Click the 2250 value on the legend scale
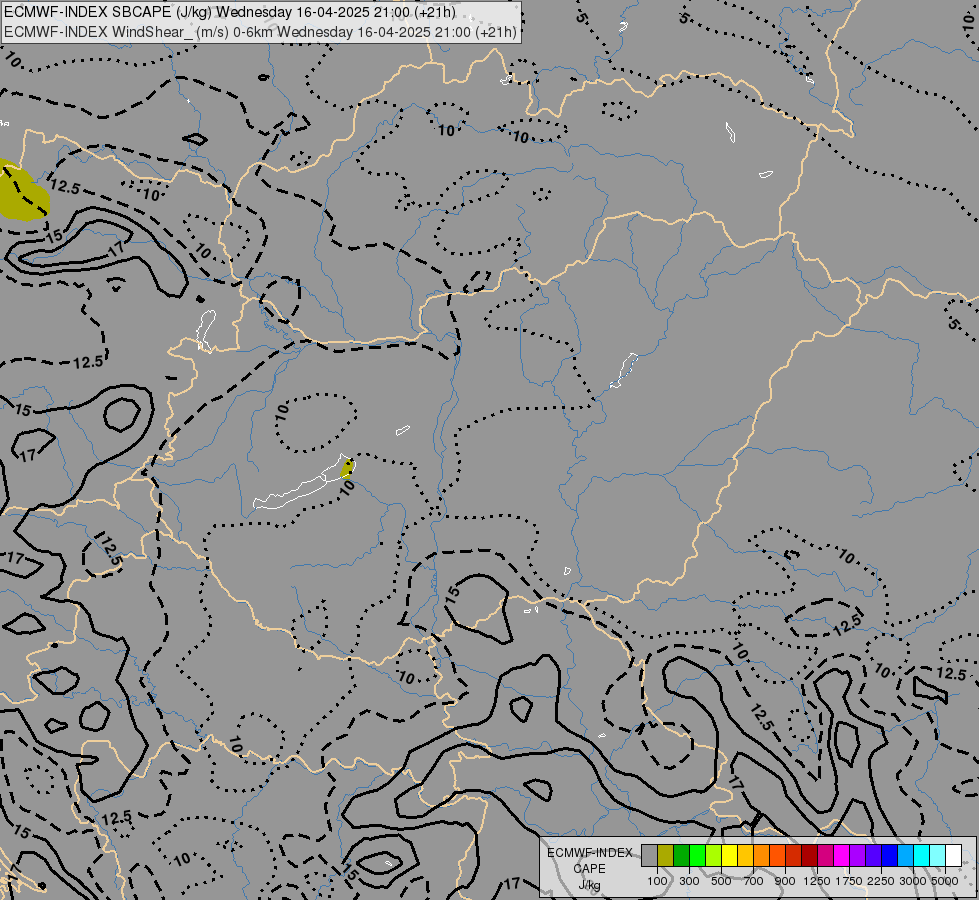979x900 pixels. point(881,881)
